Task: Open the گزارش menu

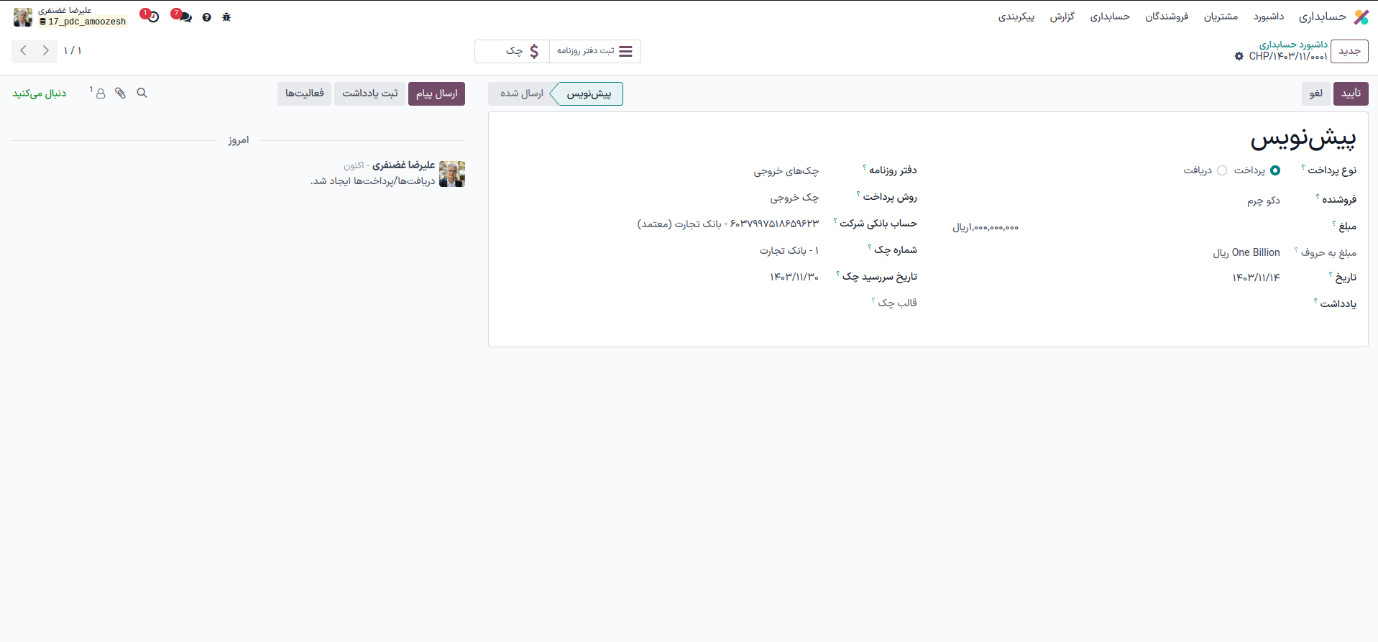Action: 1062,17
